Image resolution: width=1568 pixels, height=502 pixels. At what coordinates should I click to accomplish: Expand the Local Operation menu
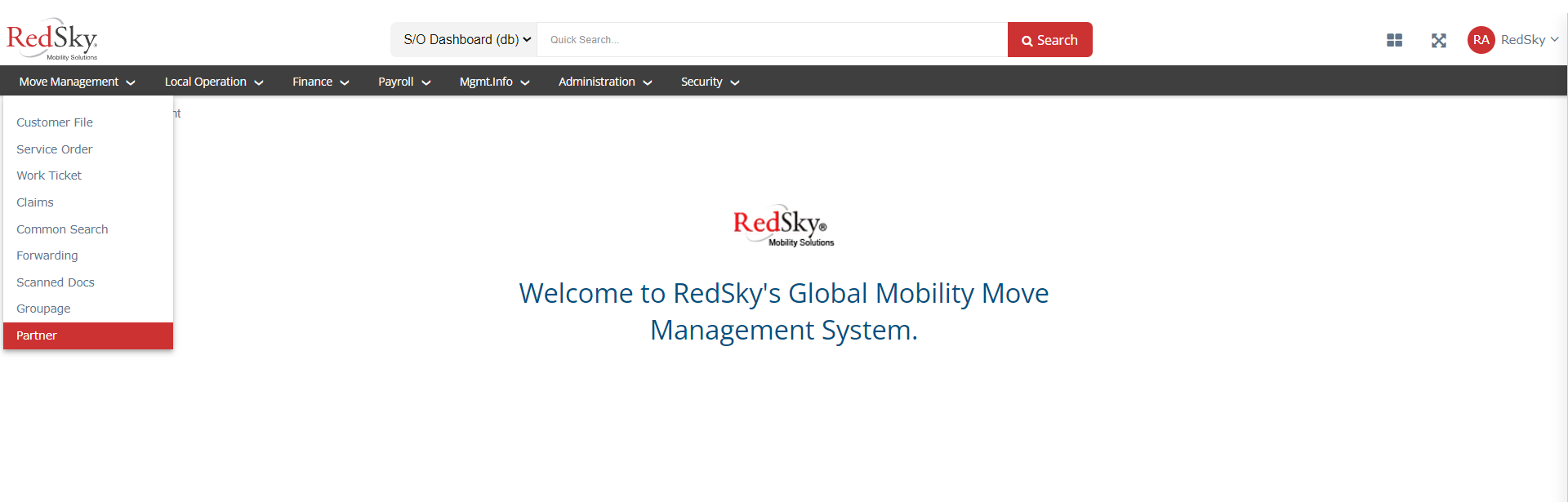point(213,82)
